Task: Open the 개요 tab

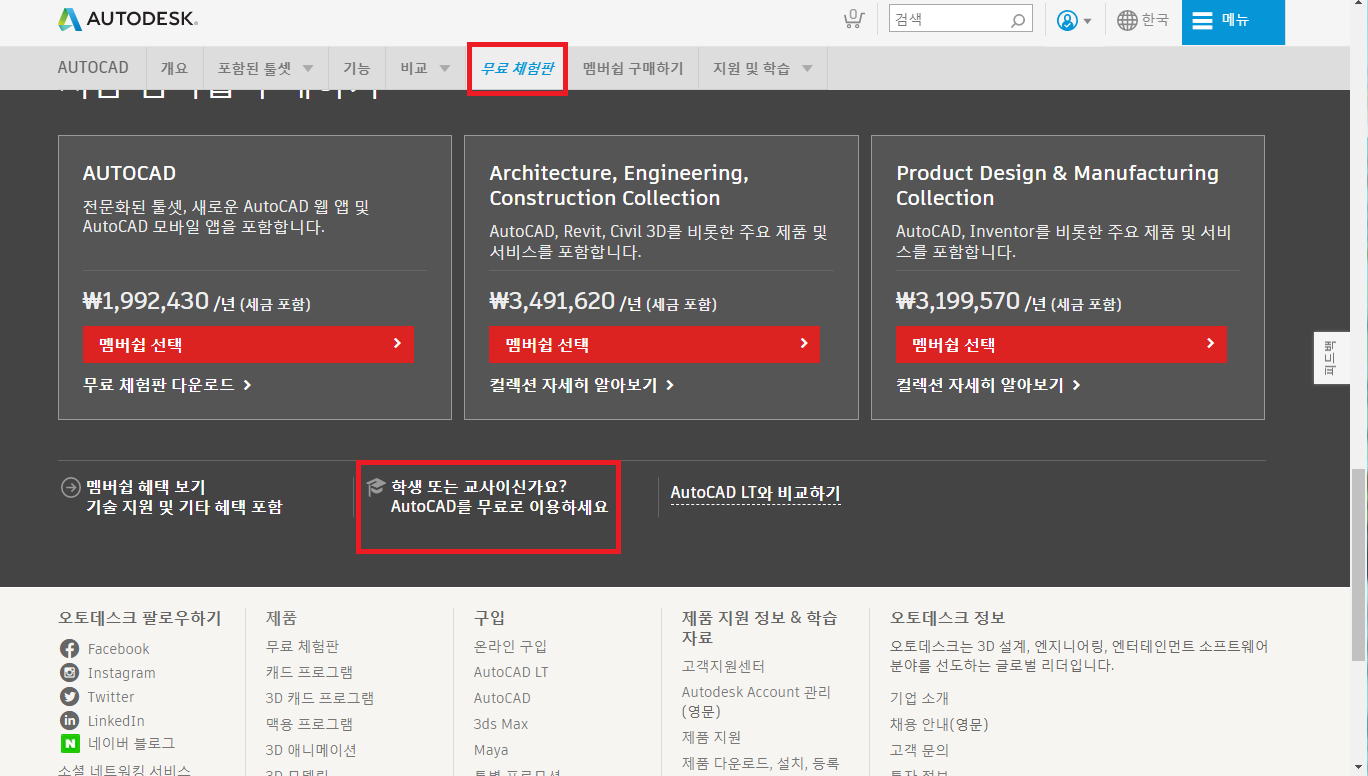Action: tap(174, 68)
